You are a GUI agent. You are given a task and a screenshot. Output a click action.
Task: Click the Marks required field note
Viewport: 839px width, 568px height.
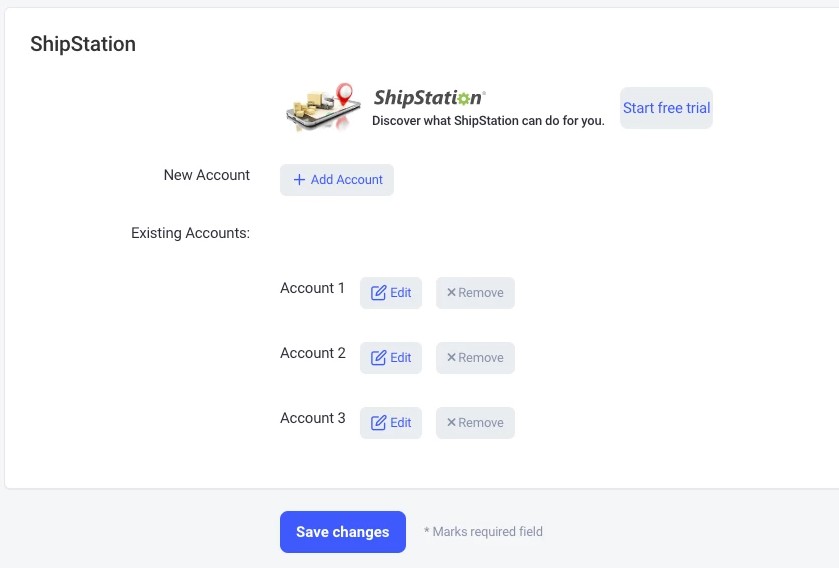[x=483, y=532]
